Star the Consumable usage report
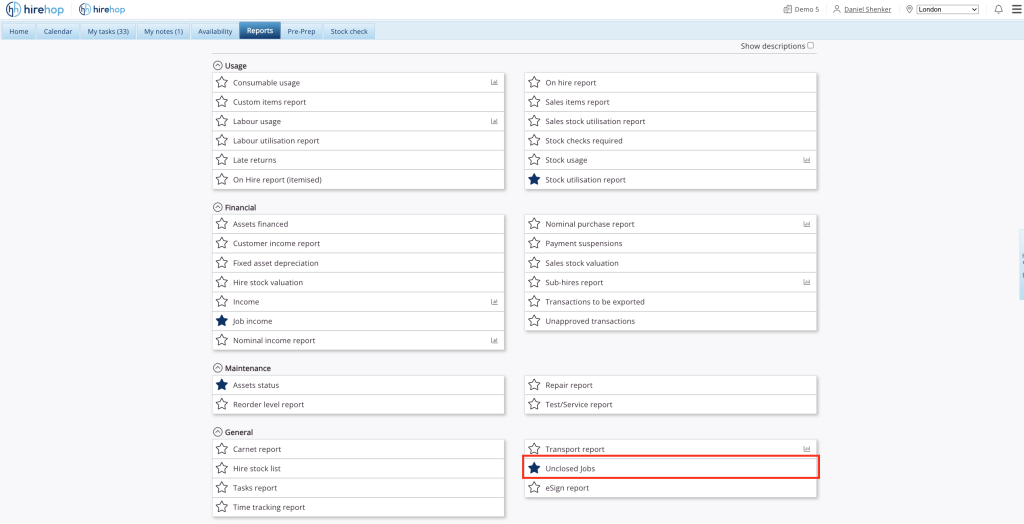This screenshot has height=524, width=1024. point(222,82)
